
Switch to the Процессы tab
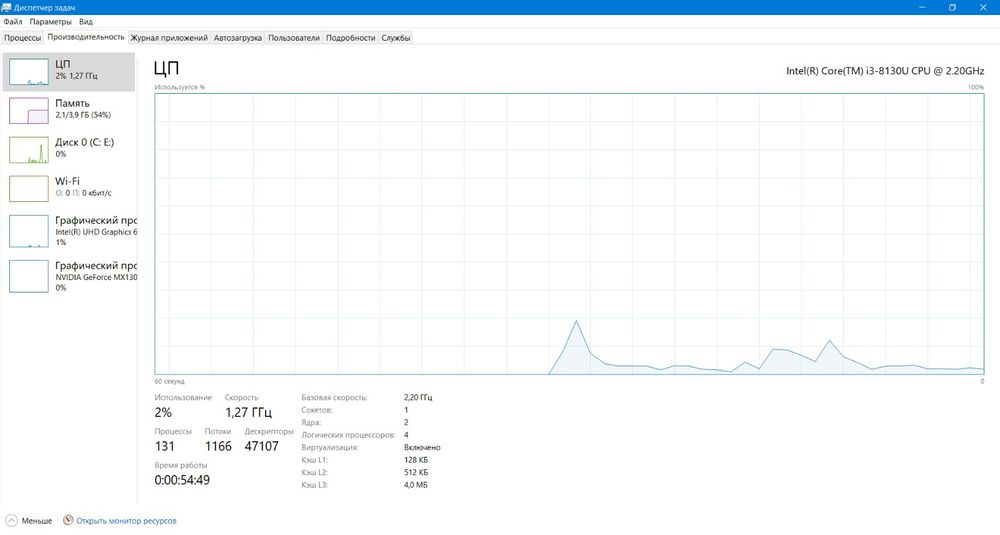(x=22, y=38)
